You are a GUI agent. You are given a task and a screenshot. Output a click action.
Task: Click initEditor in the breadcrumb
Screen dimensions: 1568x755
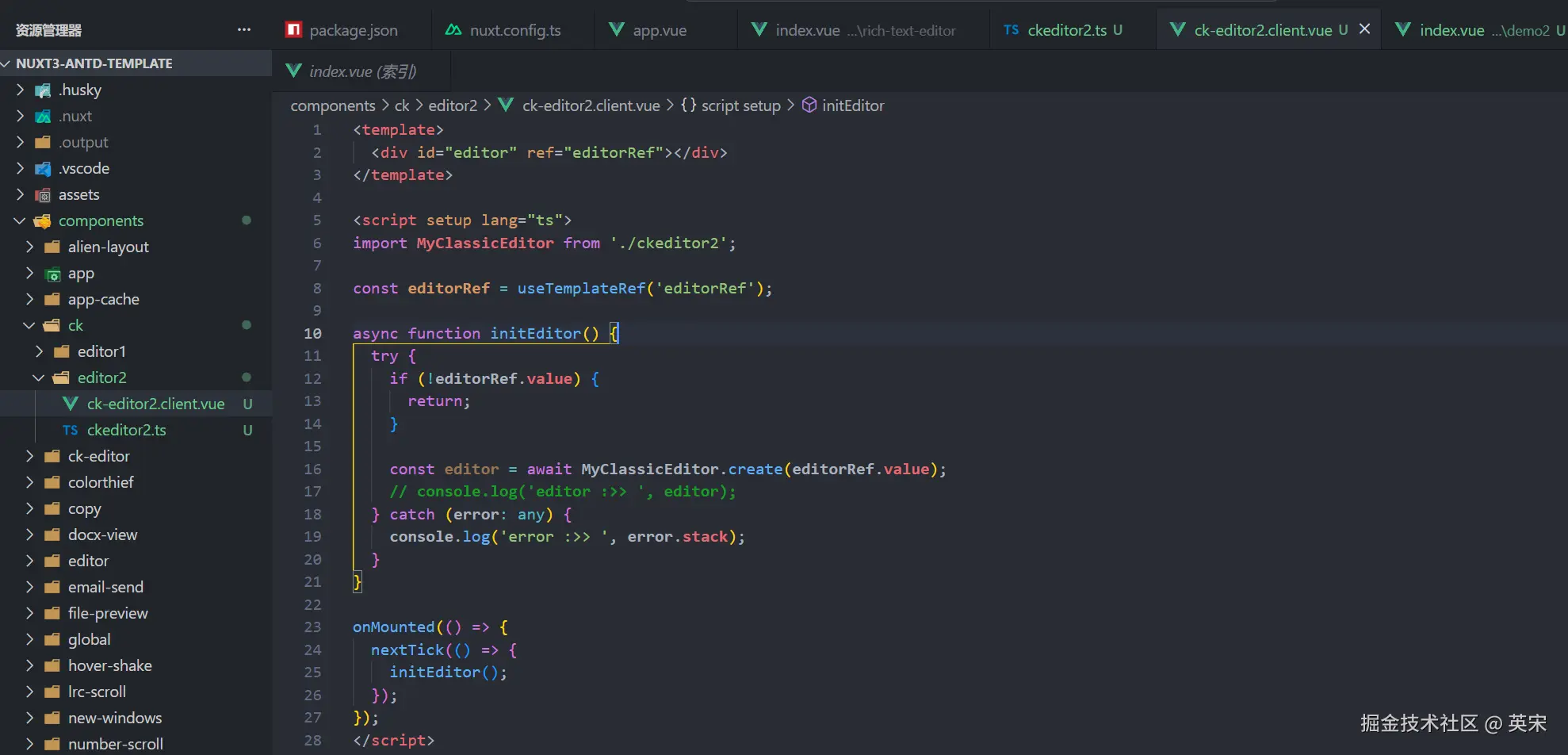[x=853, y=105]
